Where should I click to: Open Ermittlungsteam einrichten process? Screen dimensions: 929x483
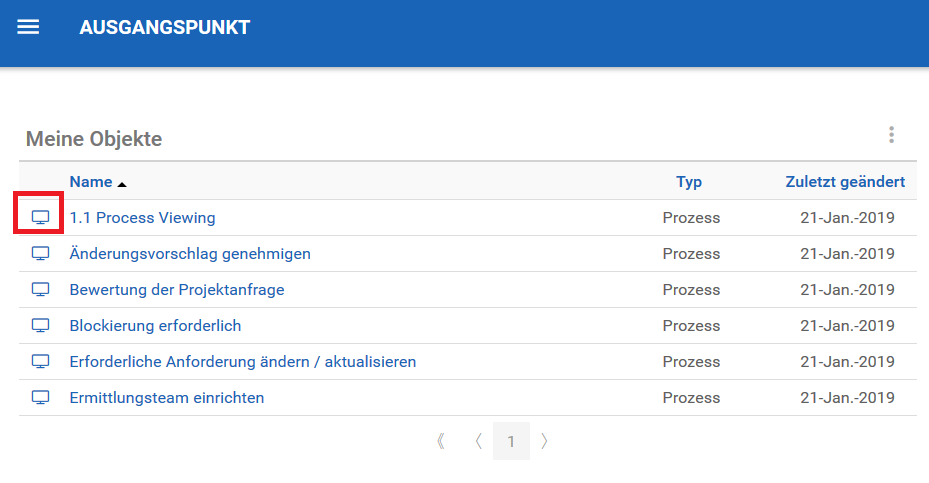click(167, 398)
